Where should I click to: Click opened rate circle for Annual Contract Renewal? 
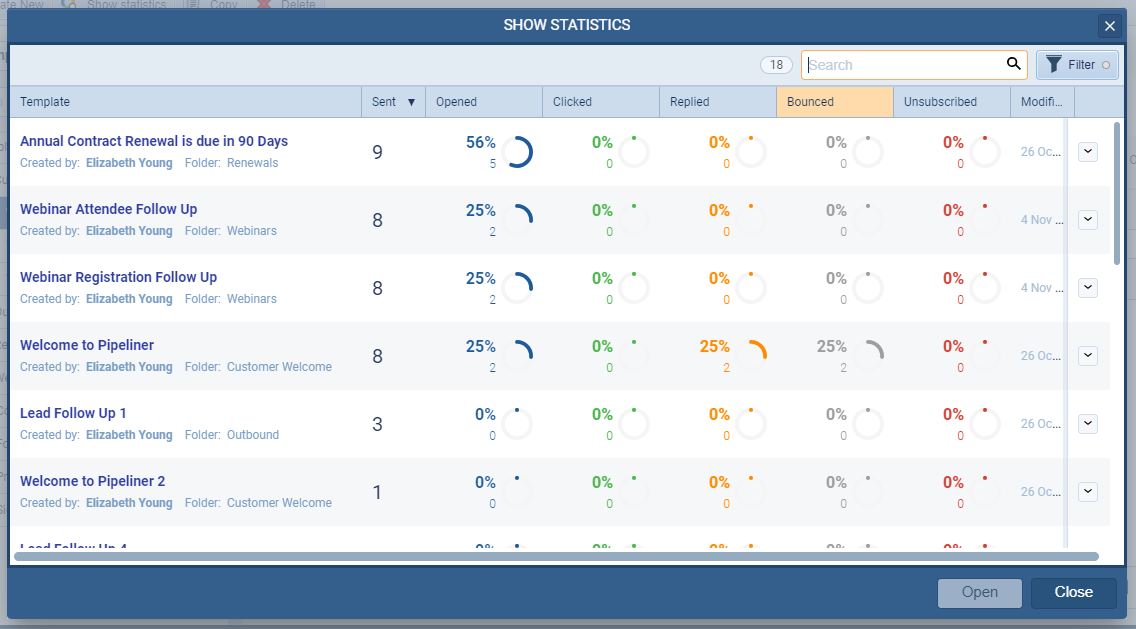click(517, 152)
